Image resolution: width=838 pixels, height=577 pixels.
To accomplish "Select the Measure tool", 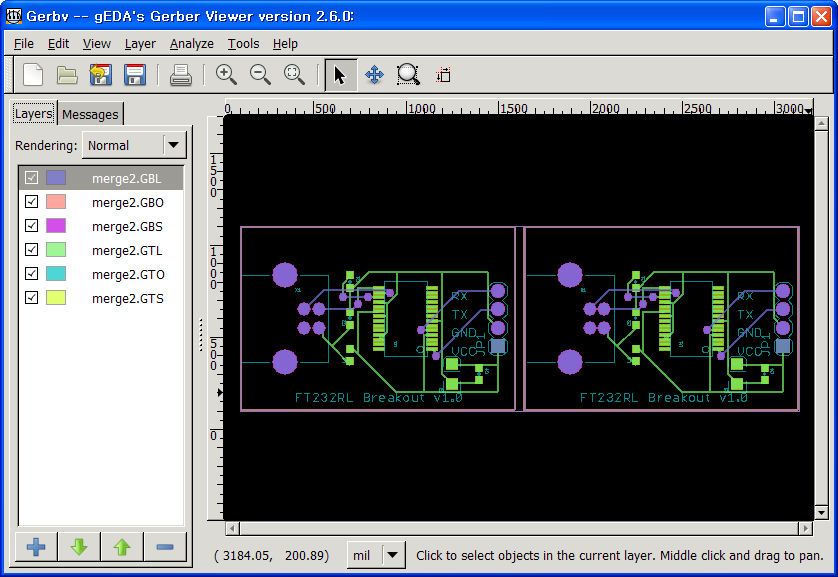I will [443, 75].
